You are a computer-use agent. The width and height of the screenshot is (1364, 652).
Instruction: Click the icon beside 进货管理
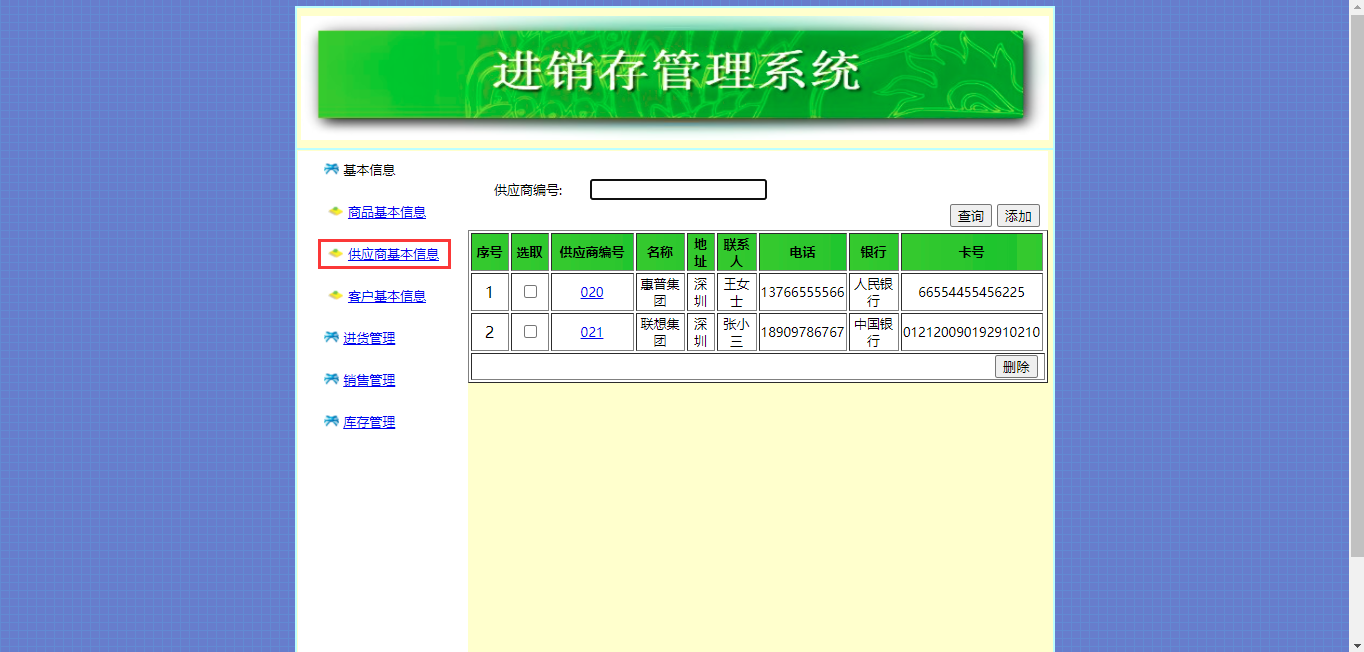click(x=331, y=337)
